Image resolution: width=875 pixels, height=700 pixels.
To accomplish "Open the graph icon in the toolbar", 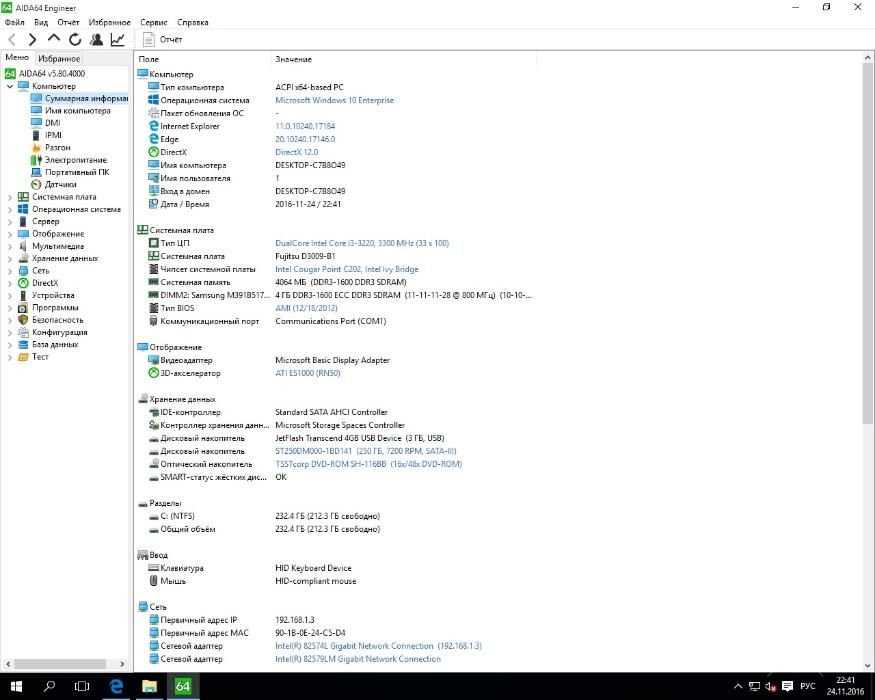I will pyautogui.click(x=117, y=40).
